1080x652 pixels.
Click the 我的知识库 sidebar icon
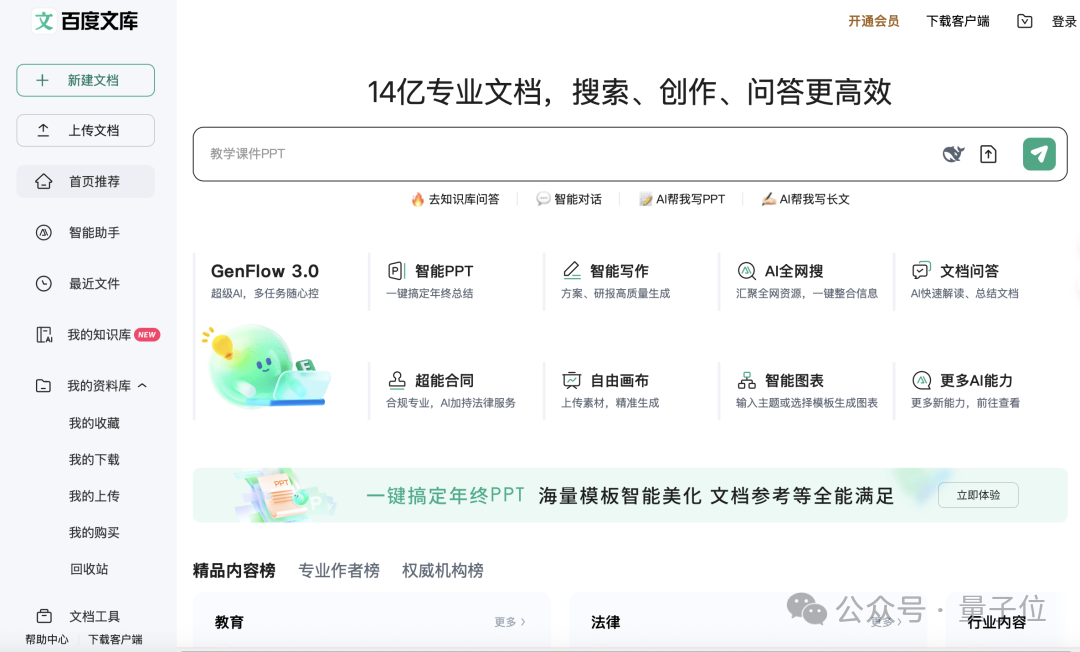pyautogui.click(x=44, y=335)
